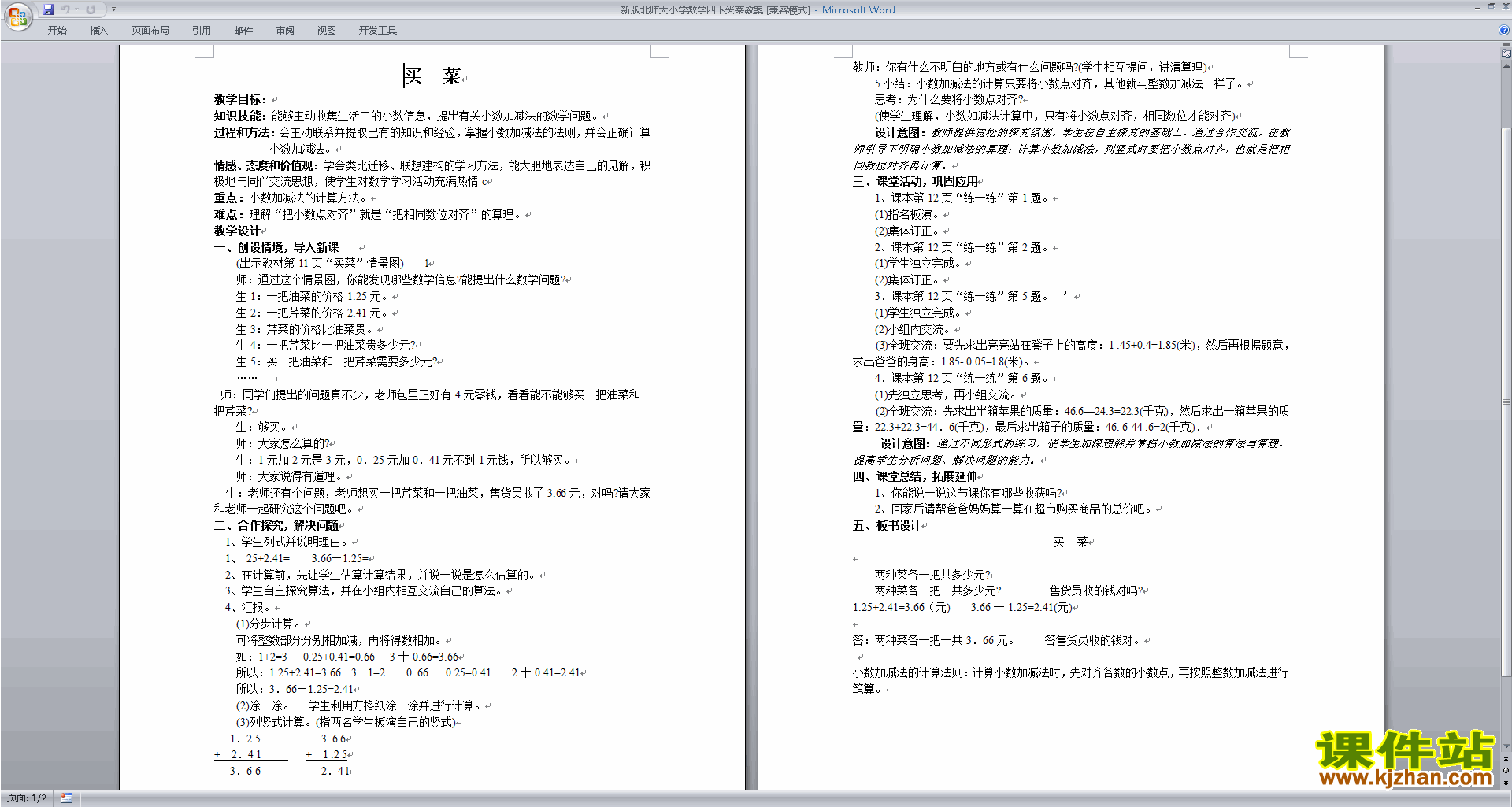Restore down the Word window
1512x807 pixels.
coord(1492,6)
